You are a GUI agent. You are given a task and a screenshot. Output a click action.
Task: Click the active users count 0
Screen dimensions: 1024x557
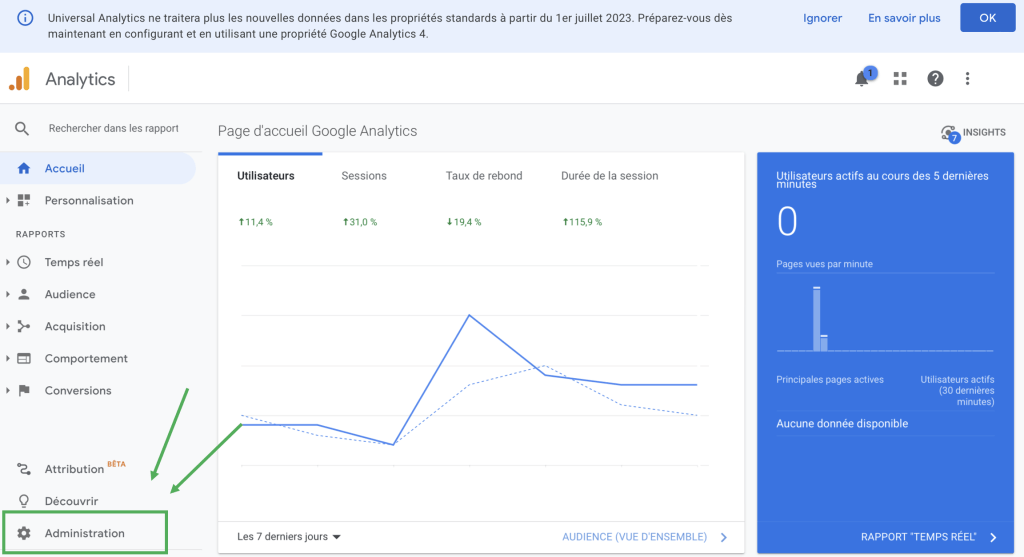click(787, 221)
